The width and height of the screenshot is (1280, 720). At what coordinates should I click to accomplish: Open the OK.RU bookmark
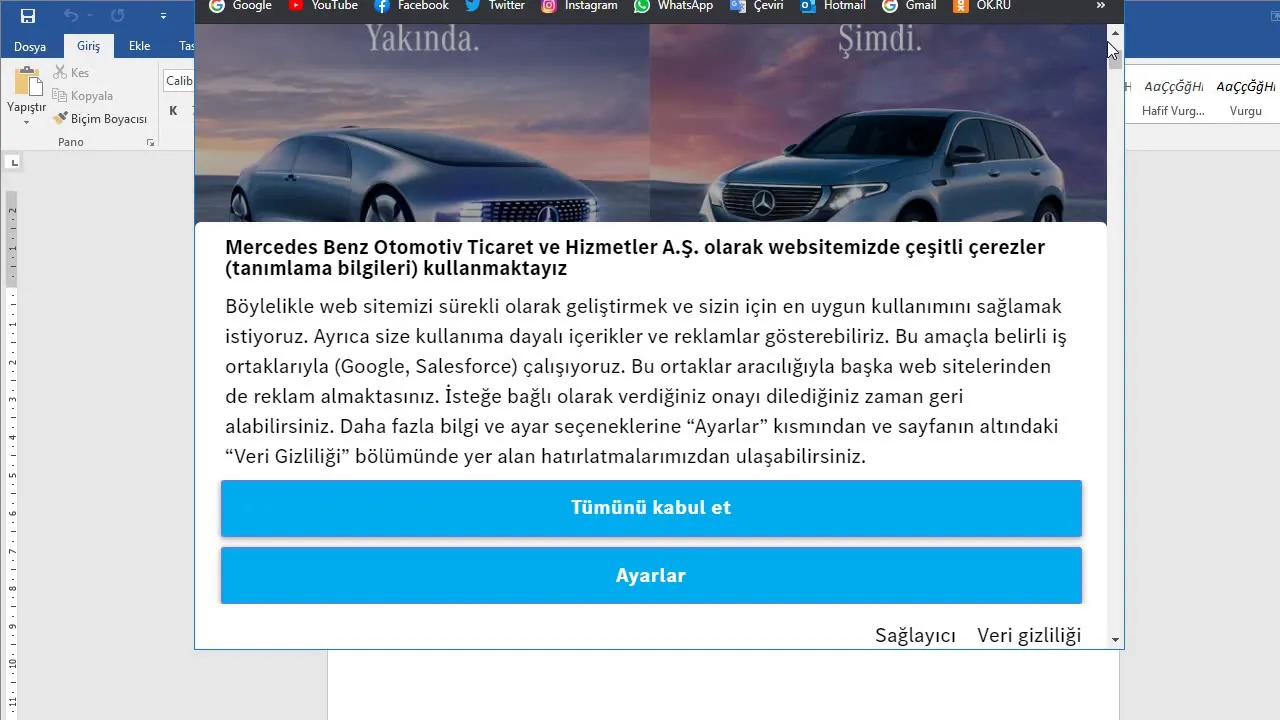[982, 5]
